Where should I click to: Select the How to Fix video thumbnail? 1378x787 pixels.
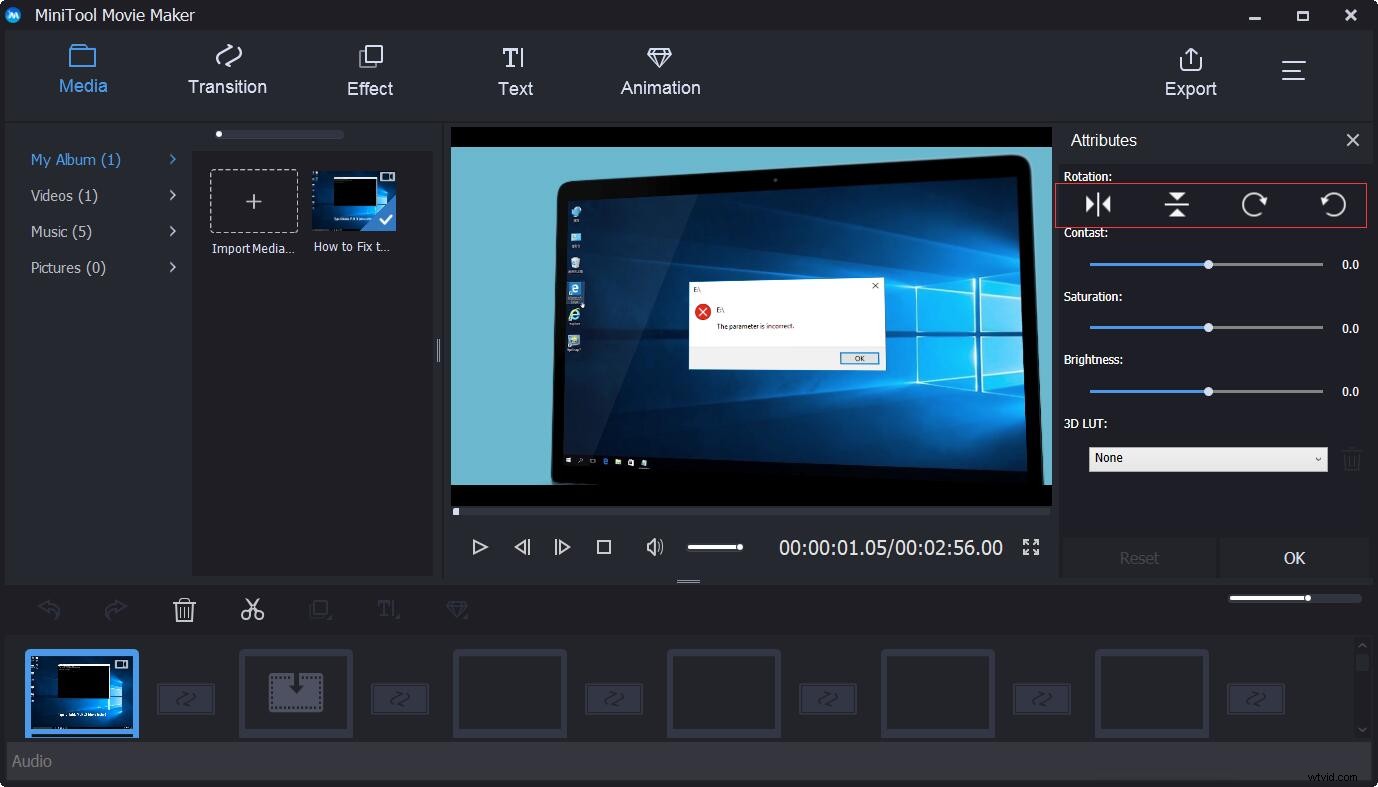(x=353, y=200)
